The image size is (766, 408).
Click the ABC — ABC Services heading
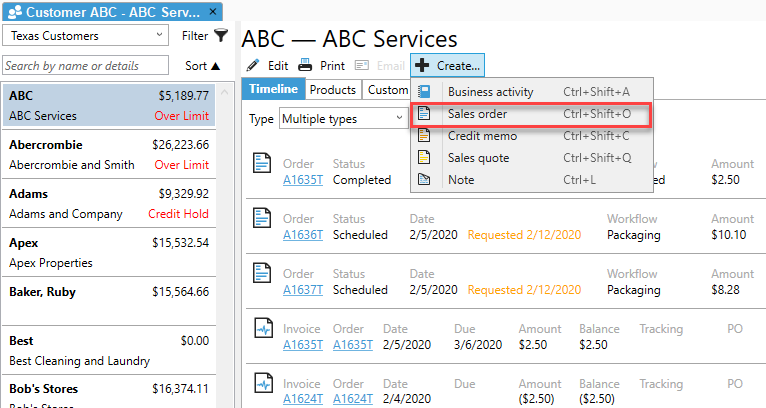coord(349,39)
